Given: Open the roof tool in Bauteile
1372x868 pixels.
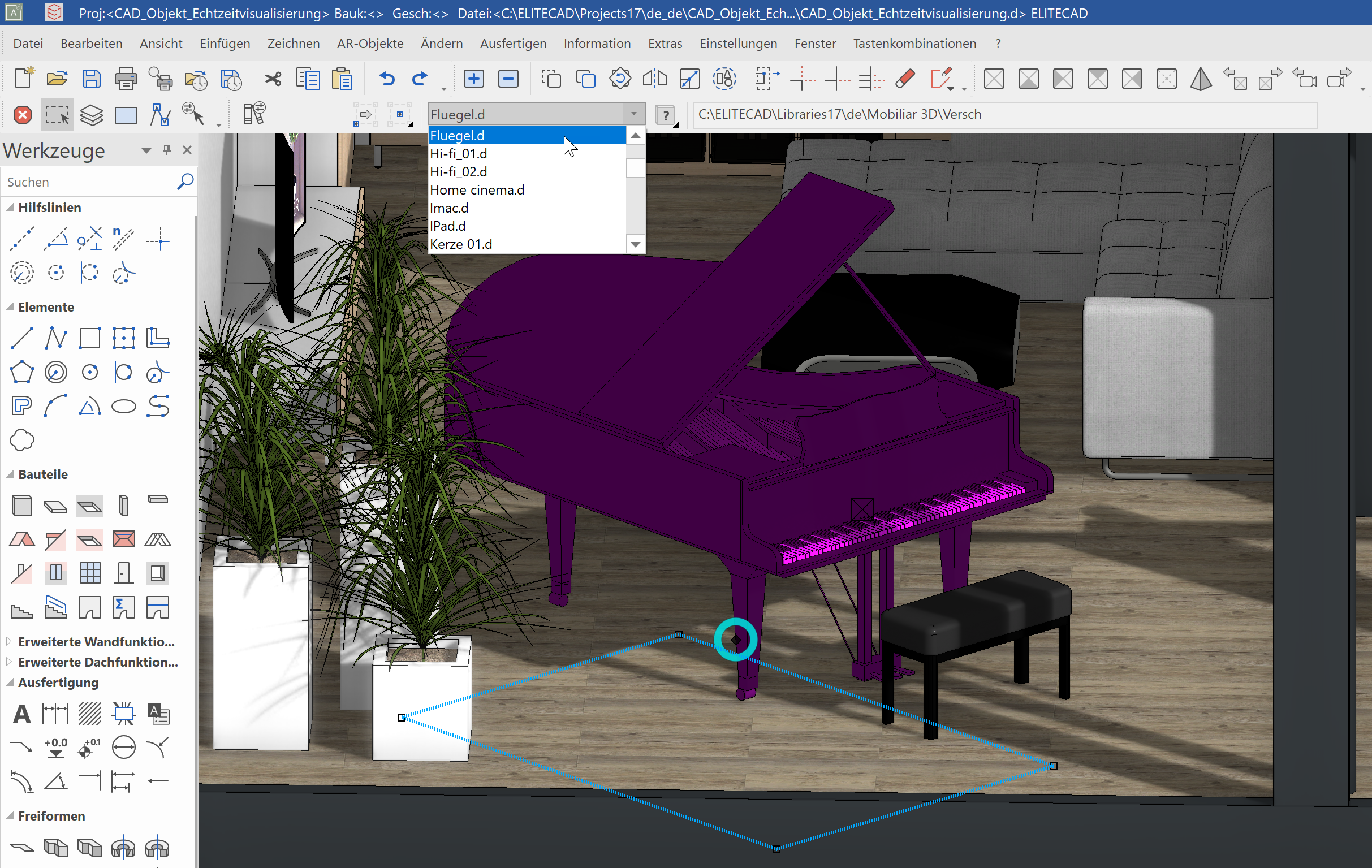Looking at the screenshot, I should (21, 539).
